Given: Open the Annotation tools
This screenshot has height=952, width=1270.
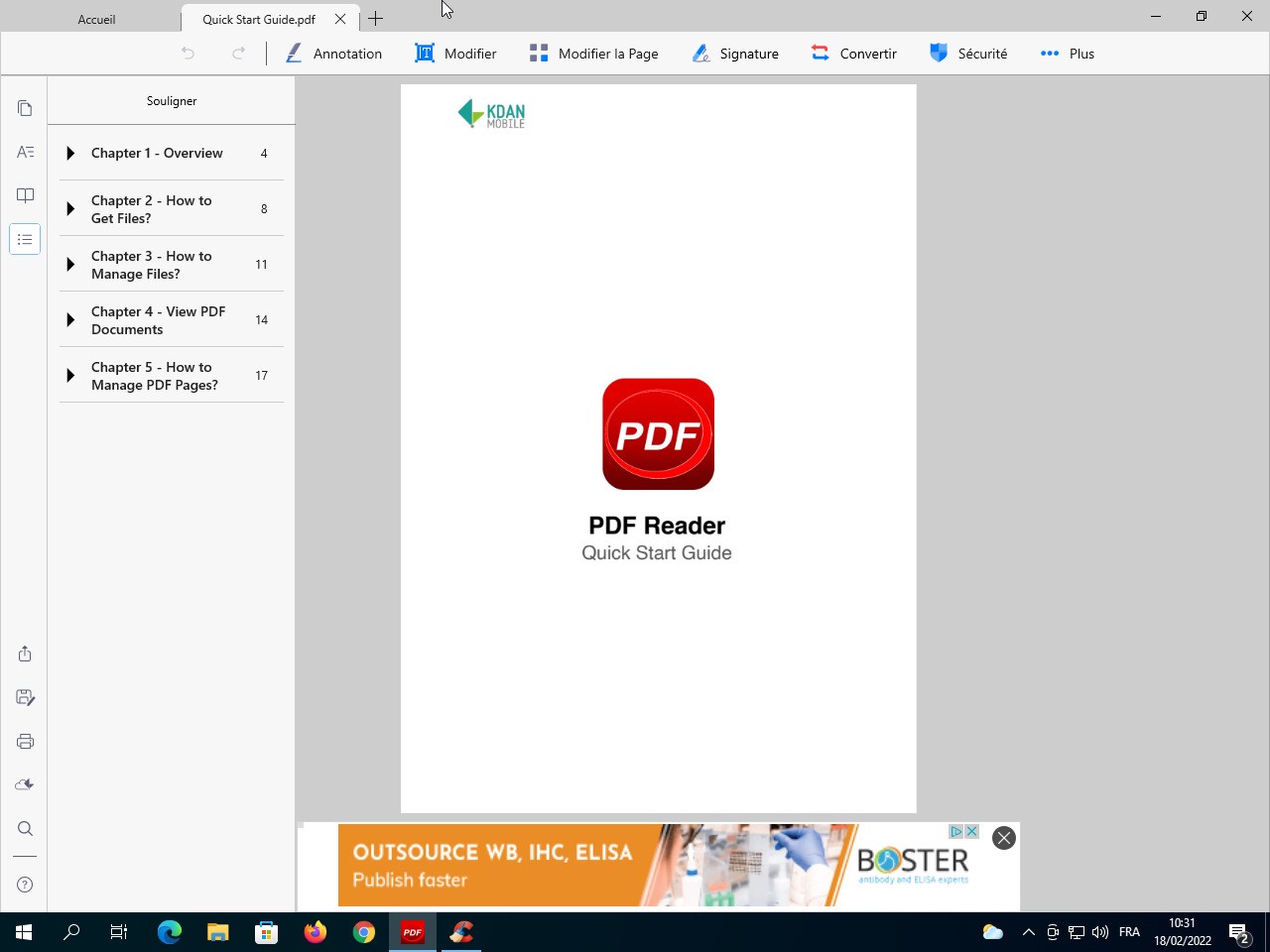Looking at the screenshot, I should pos(333,54).
